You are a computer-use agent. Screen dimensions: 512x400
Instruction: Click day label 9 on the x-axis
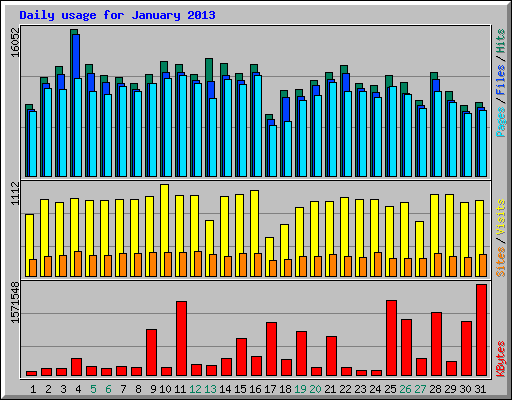point(153,389)
